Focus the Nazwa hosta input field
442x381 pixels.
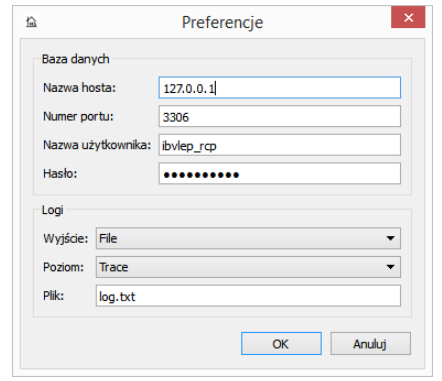(280, 88)
